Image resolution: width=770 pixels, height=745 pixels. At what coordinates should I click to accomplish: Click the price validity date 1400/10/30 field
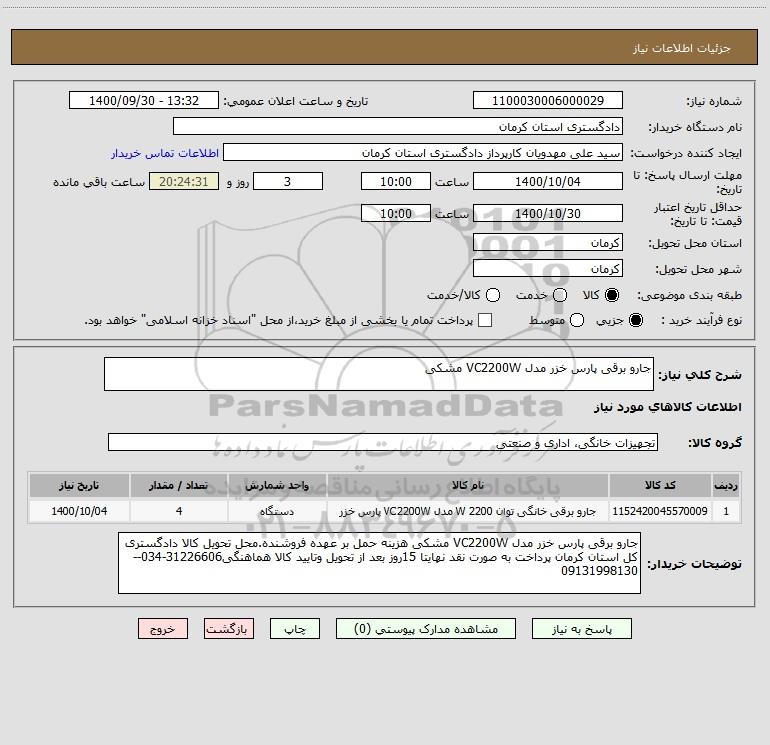coord(548,213)
